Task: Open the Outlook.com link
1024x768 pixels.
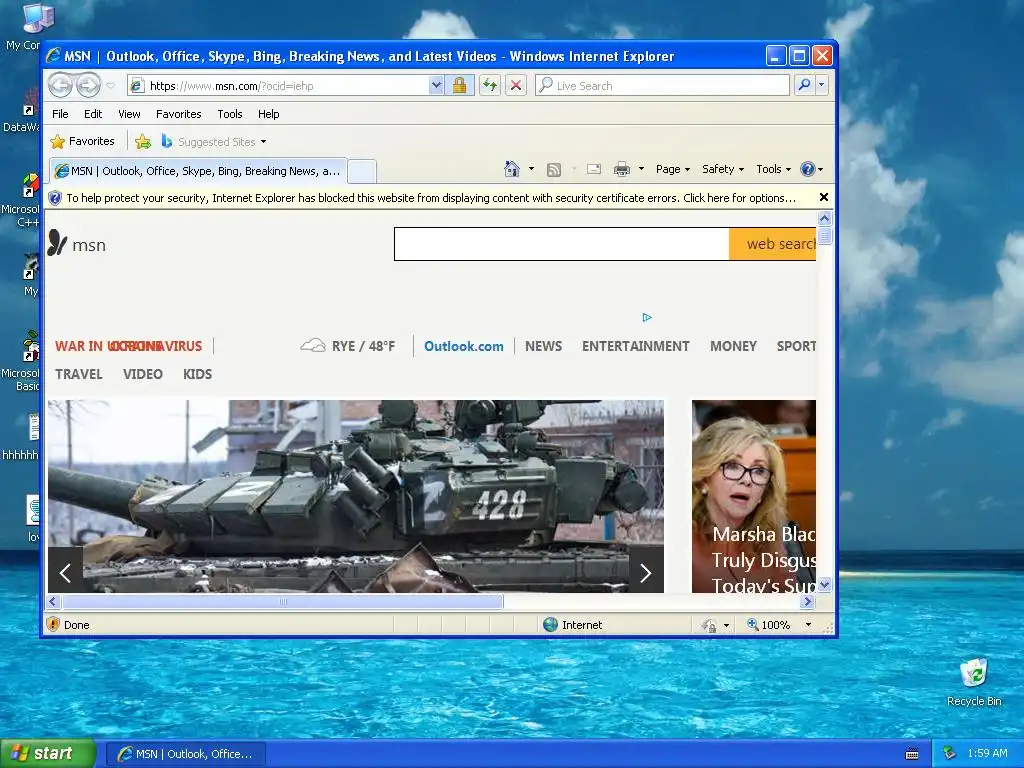Action: coord(464,346)
